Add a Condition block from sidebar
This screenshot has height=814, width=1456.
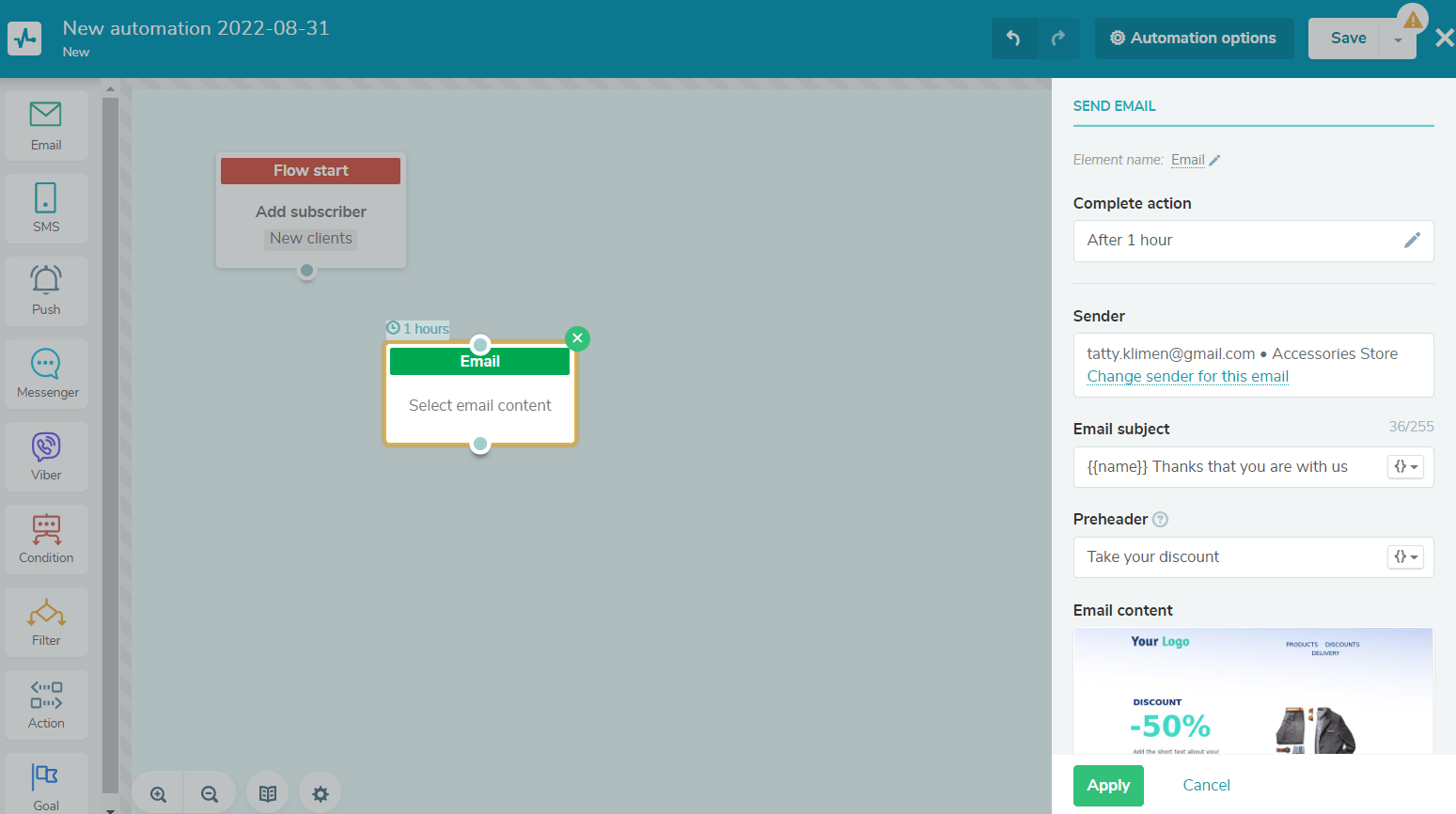46,539
